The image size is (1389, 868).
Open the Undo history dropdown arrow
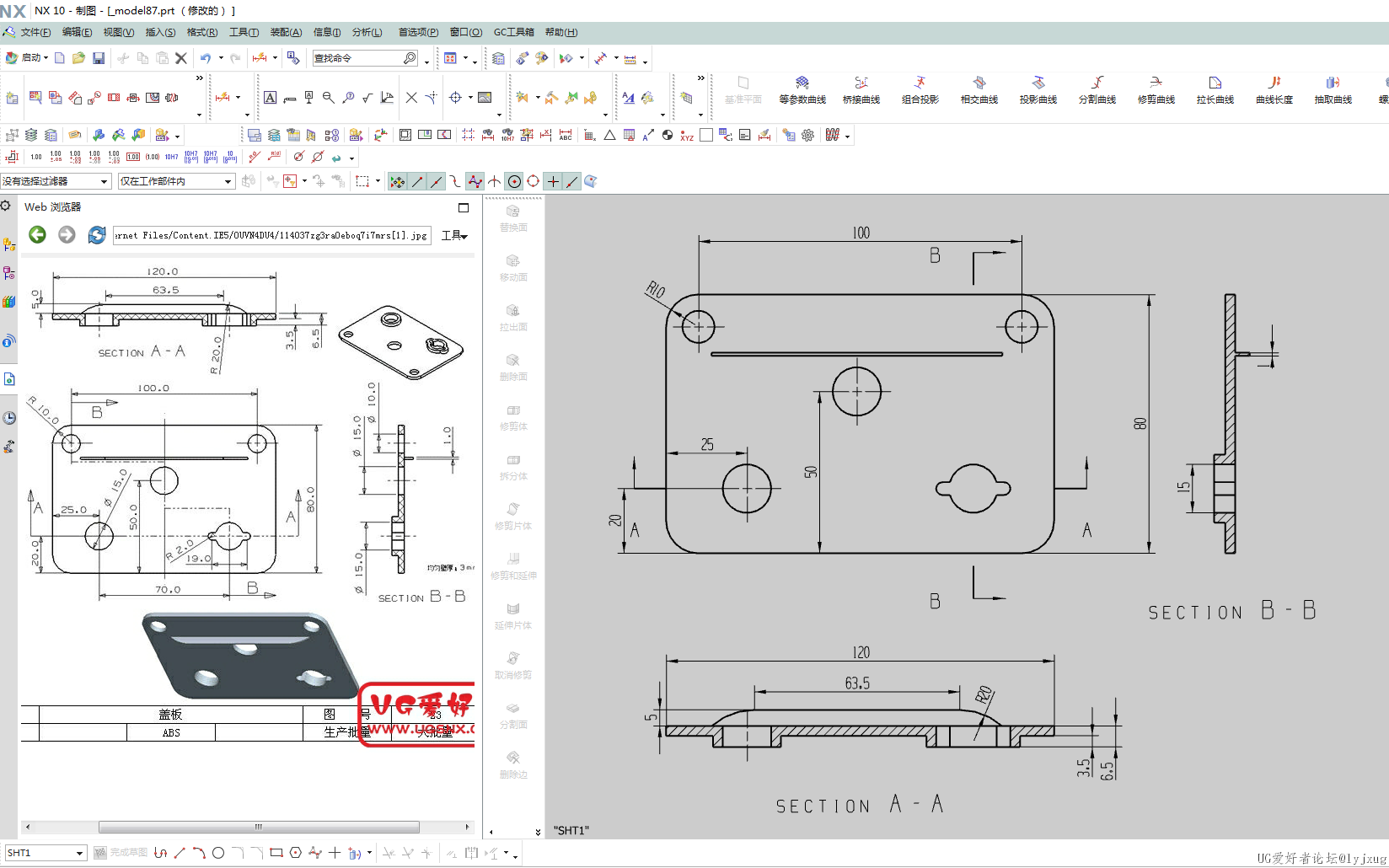tap(221, 58)
